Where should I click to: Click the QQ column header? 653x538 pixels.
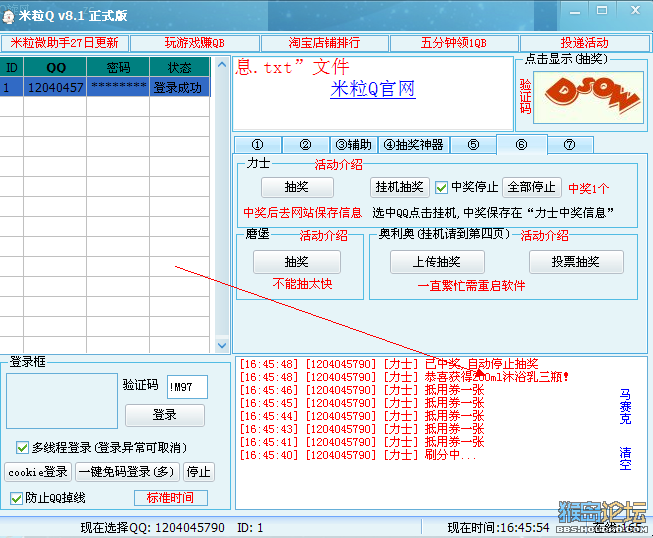coord(55,67)
